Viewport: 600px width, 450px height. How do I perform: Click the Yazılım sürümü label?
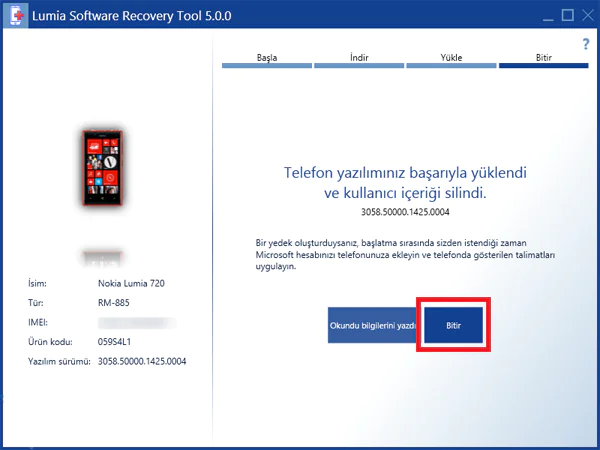(59, 361)
